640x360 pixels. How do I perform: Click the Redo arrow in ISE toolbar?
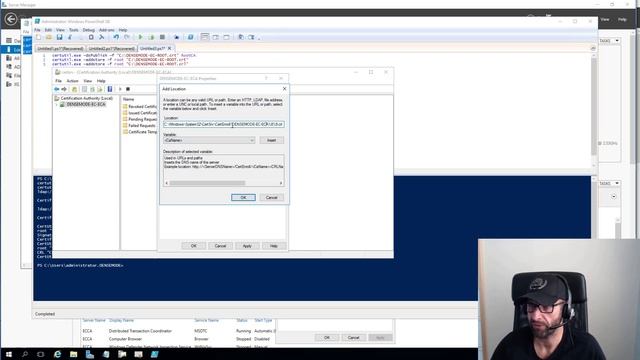coord(127,37)
